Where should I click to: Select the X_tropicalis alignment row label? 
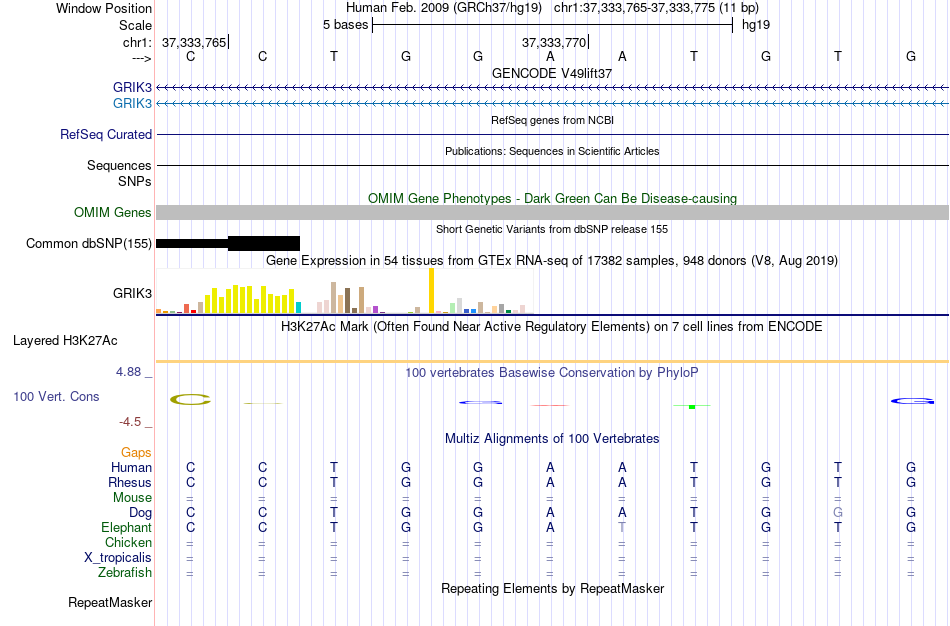click(x=118, y=558)
